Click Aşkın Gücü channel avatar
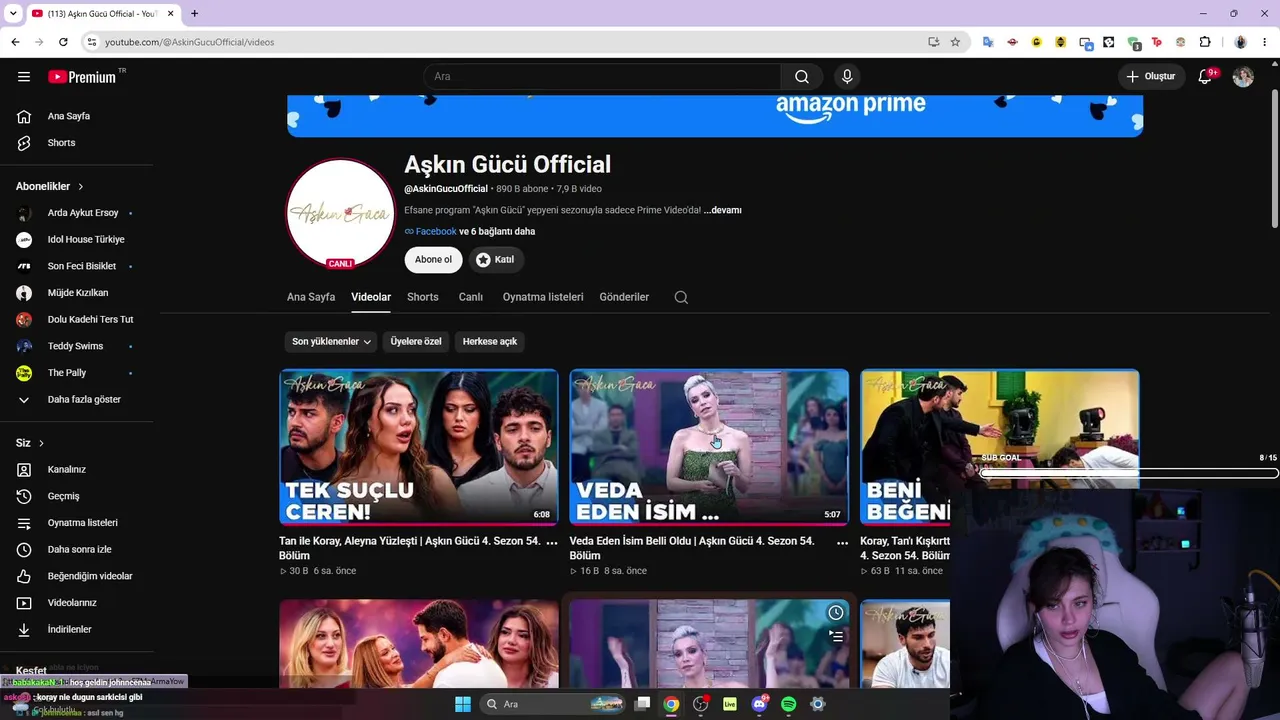1280x720 pixels. click(341, 213)
